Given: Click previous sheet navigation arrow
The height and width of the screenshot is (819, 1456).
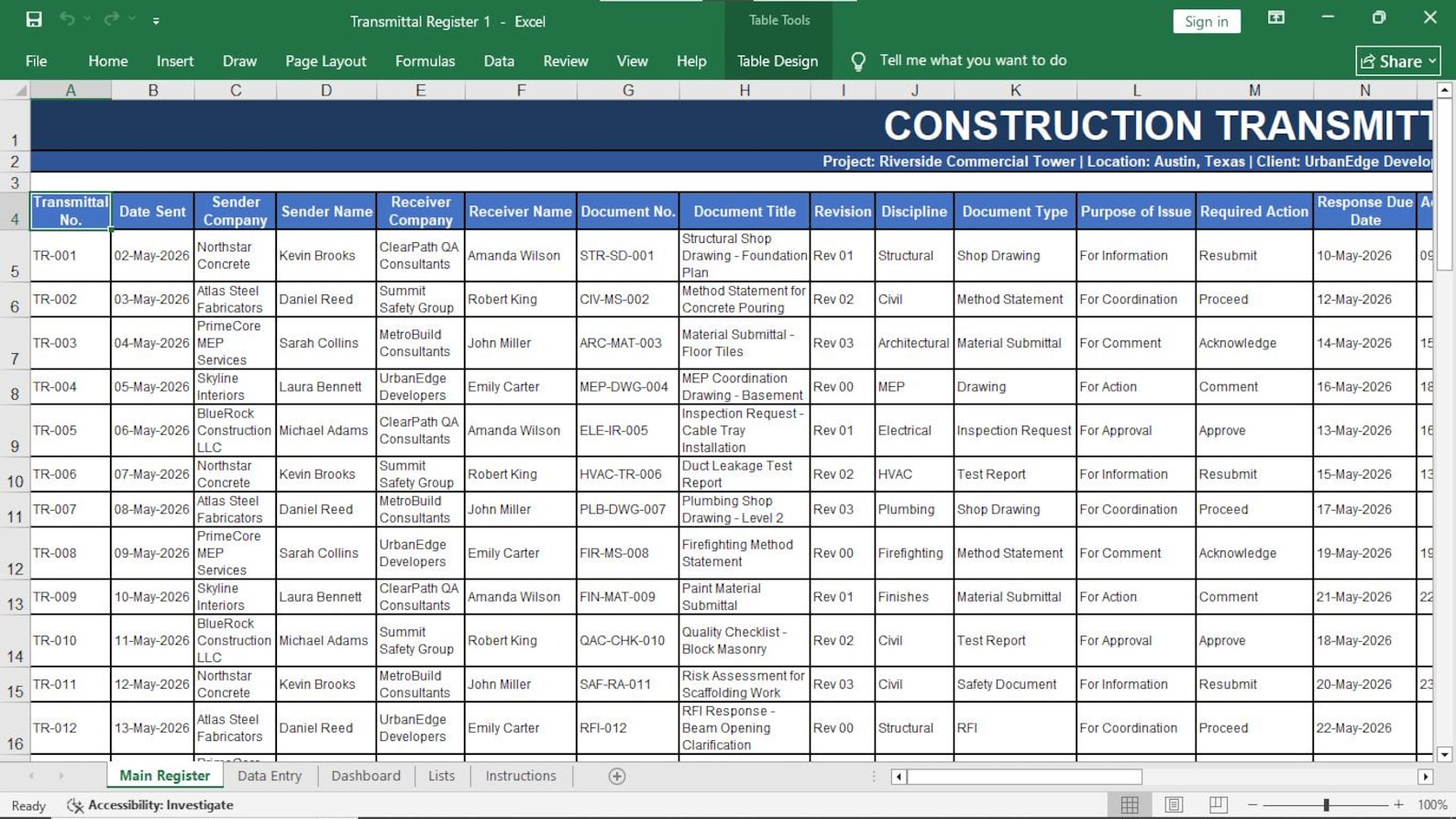Looking at the screenshot, I should (x=31, y=776).
